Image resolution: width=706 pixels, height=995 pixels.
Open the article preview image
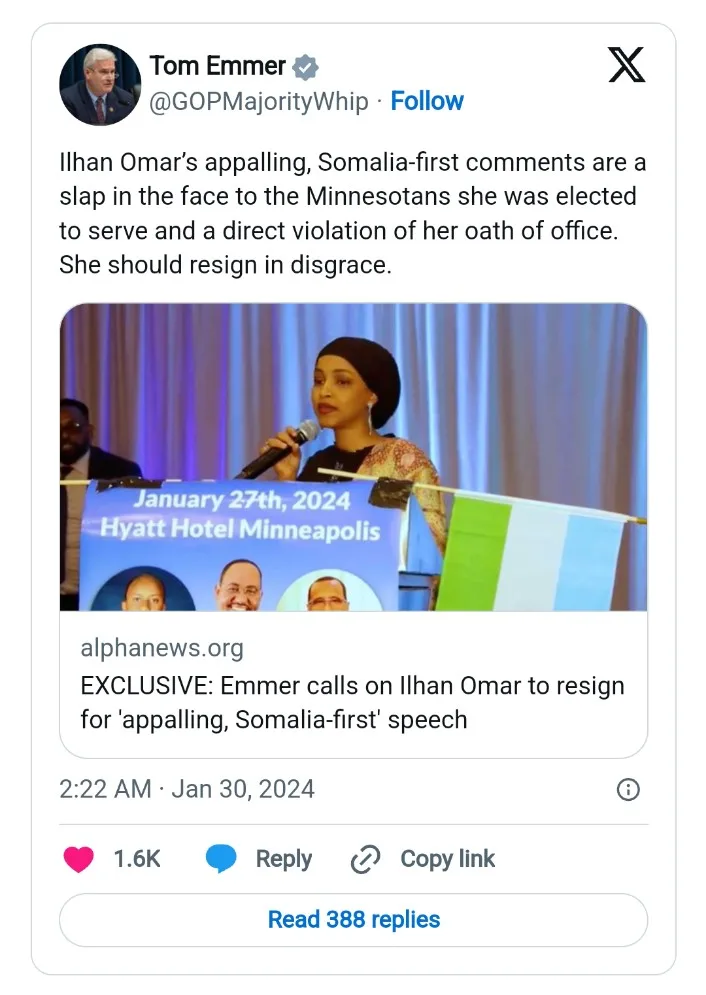pos(353,400)
